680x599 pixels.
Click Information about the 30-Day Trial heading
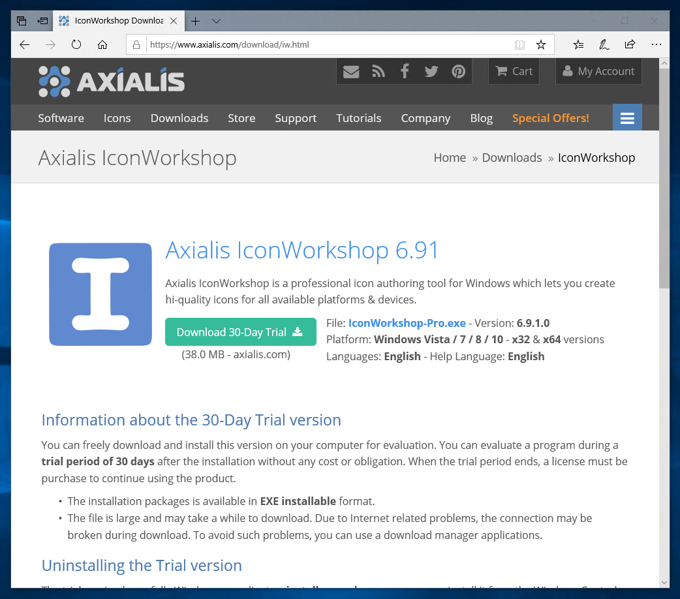point(191,420)
